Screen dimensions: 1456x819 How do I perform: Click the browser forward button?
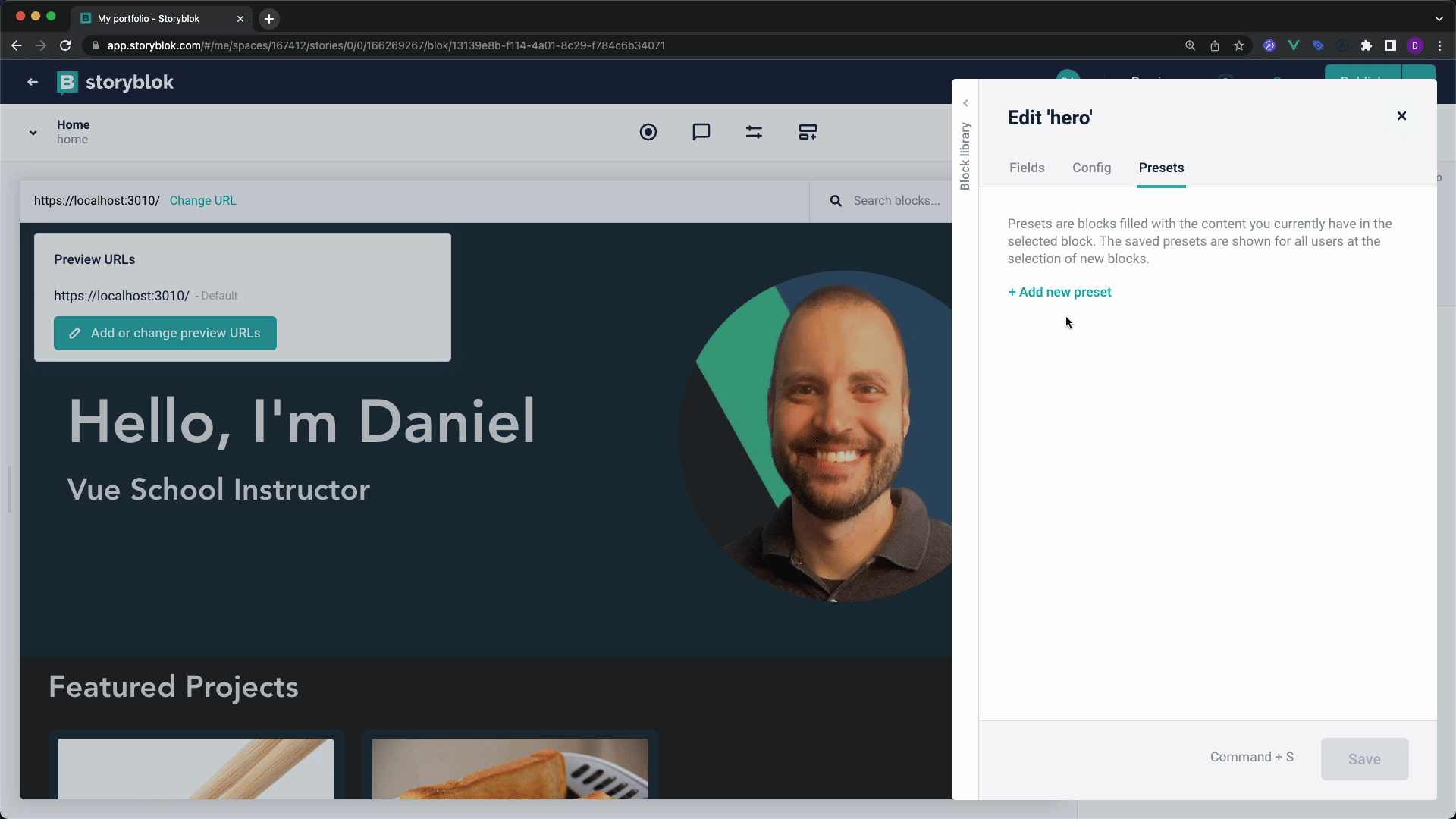tap(41, 45)
